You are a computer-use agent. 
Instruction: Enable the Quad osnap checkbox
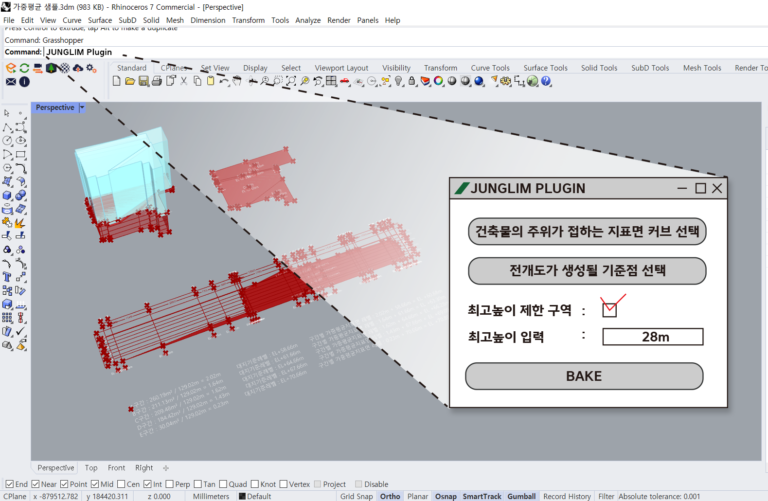pyautogui.click(x=223, y=484)
